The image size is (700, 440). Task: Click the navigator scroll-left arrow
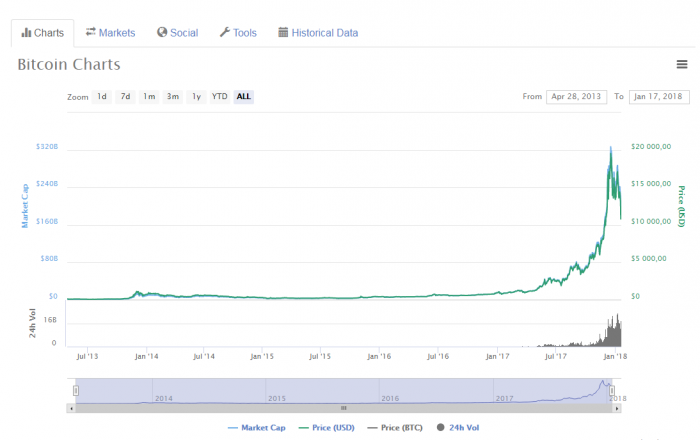click(71, 408)
